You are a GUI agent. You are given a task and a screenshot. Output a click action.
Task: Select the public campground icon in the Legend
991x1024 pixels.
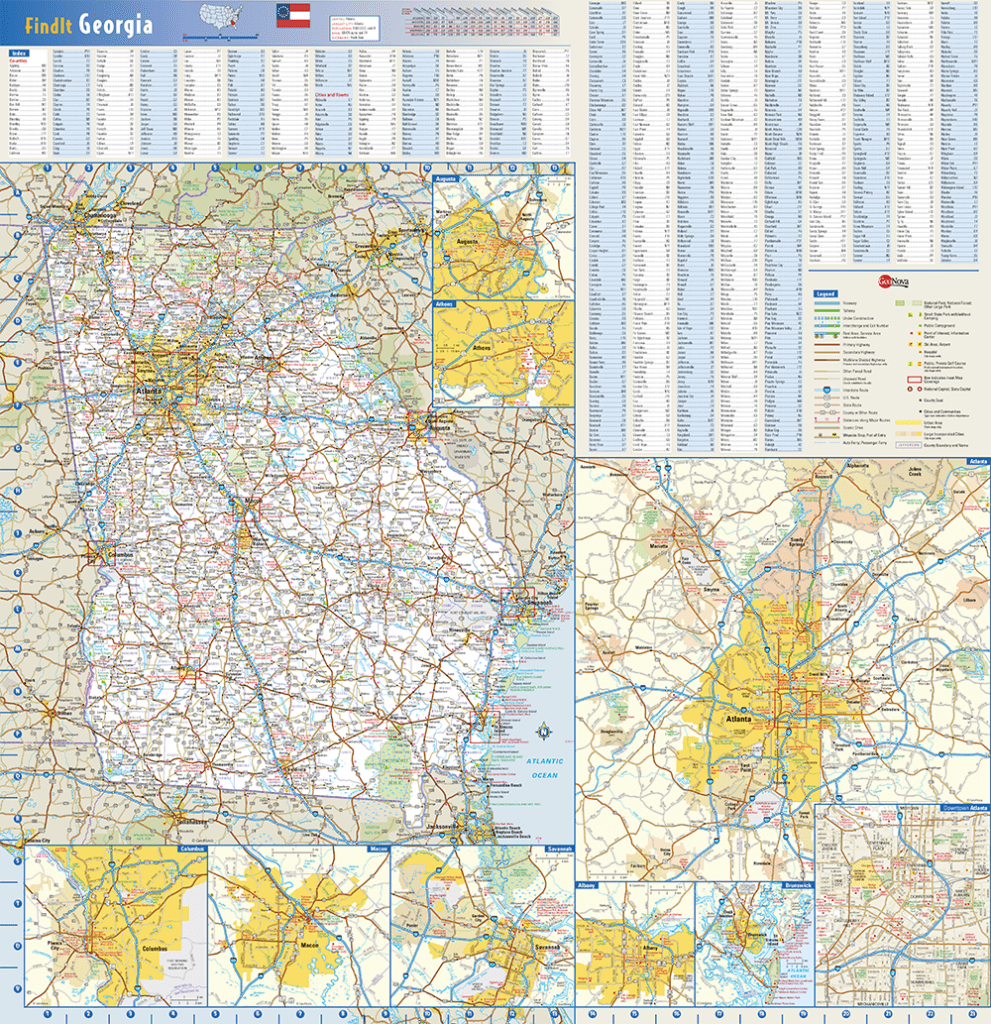coord(920,326)
